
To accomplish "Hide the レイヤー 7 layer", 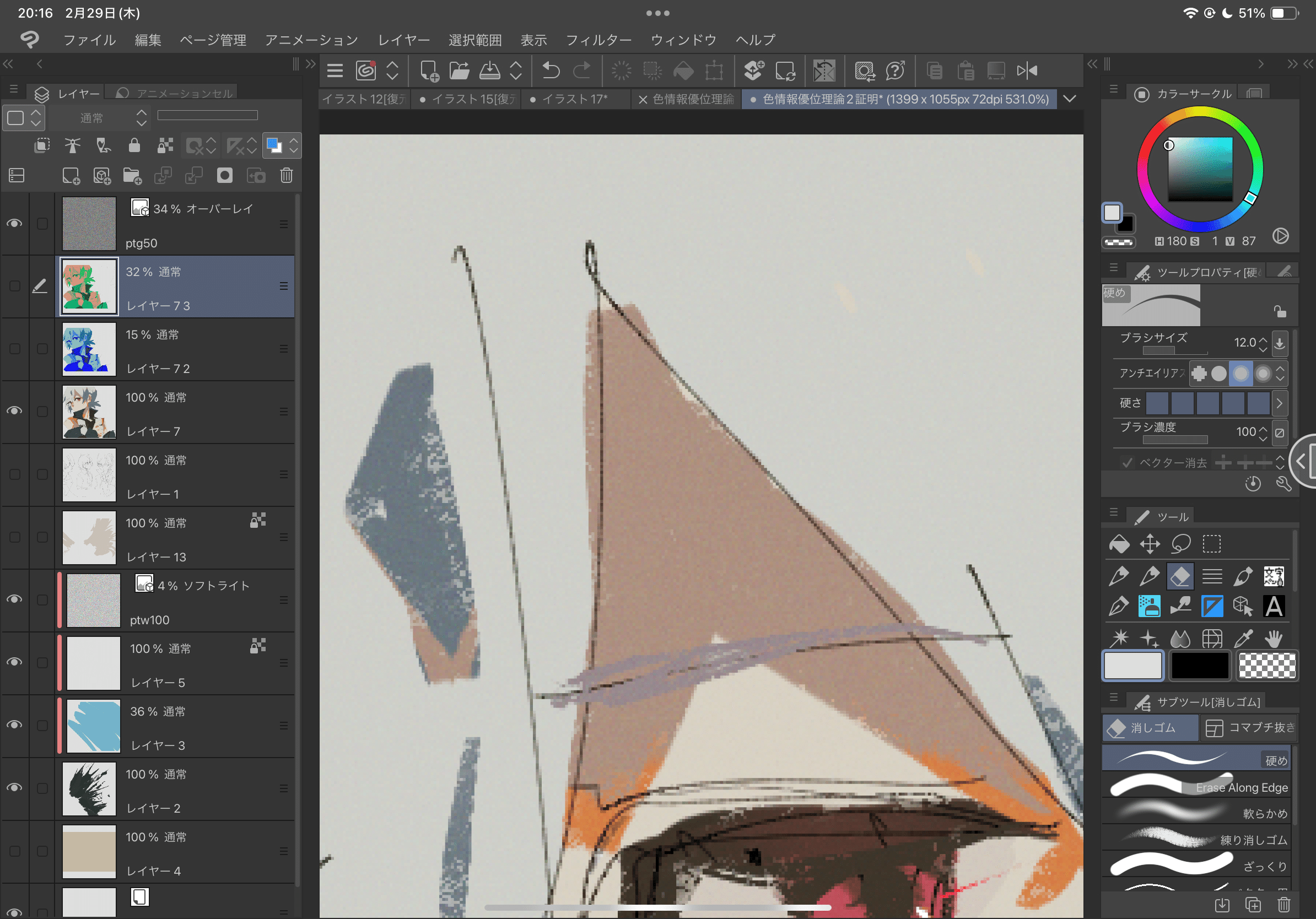I will 14,411.
